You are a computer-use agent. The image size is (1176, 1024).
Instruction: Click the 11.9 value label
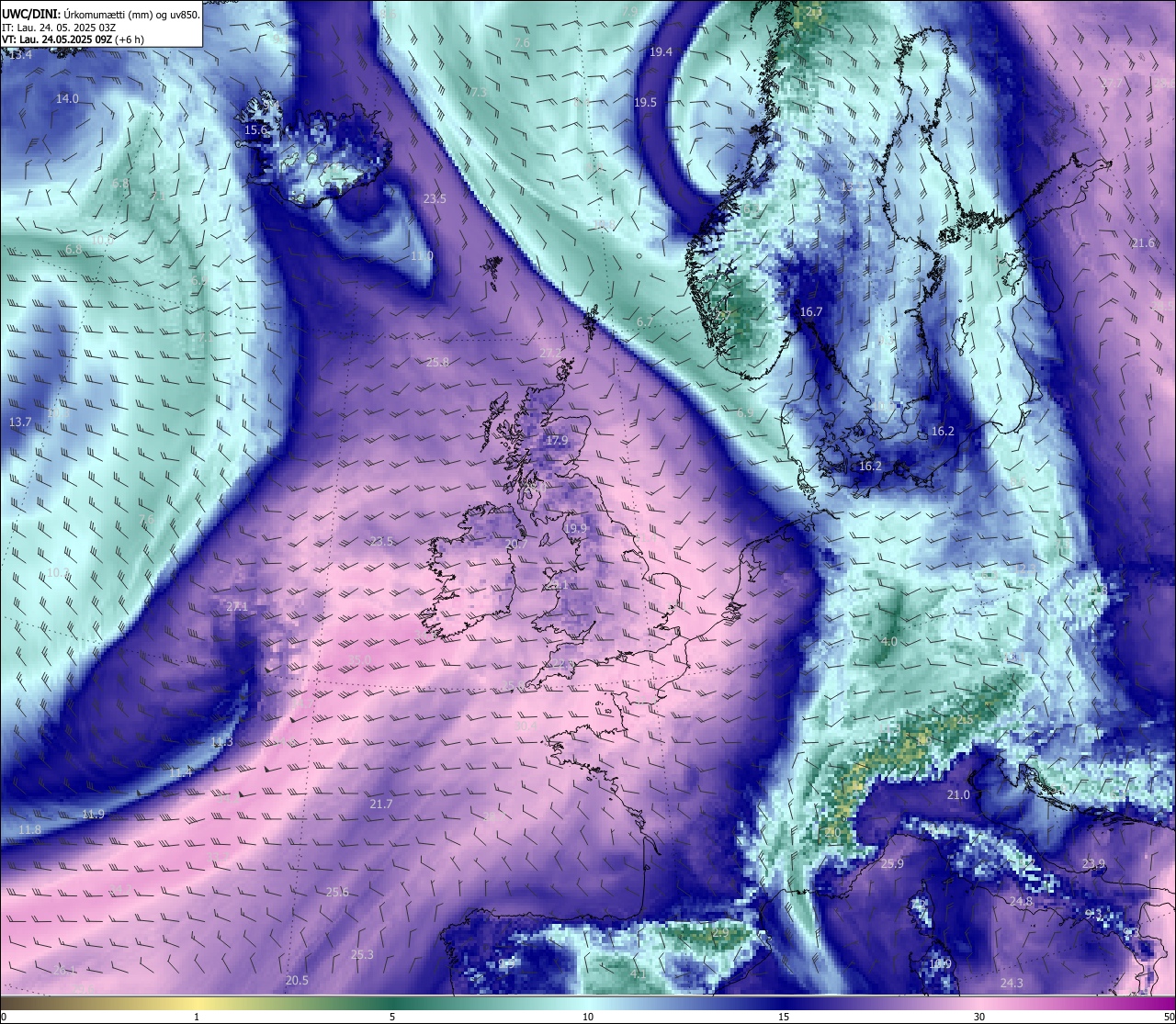click(93, 815)
